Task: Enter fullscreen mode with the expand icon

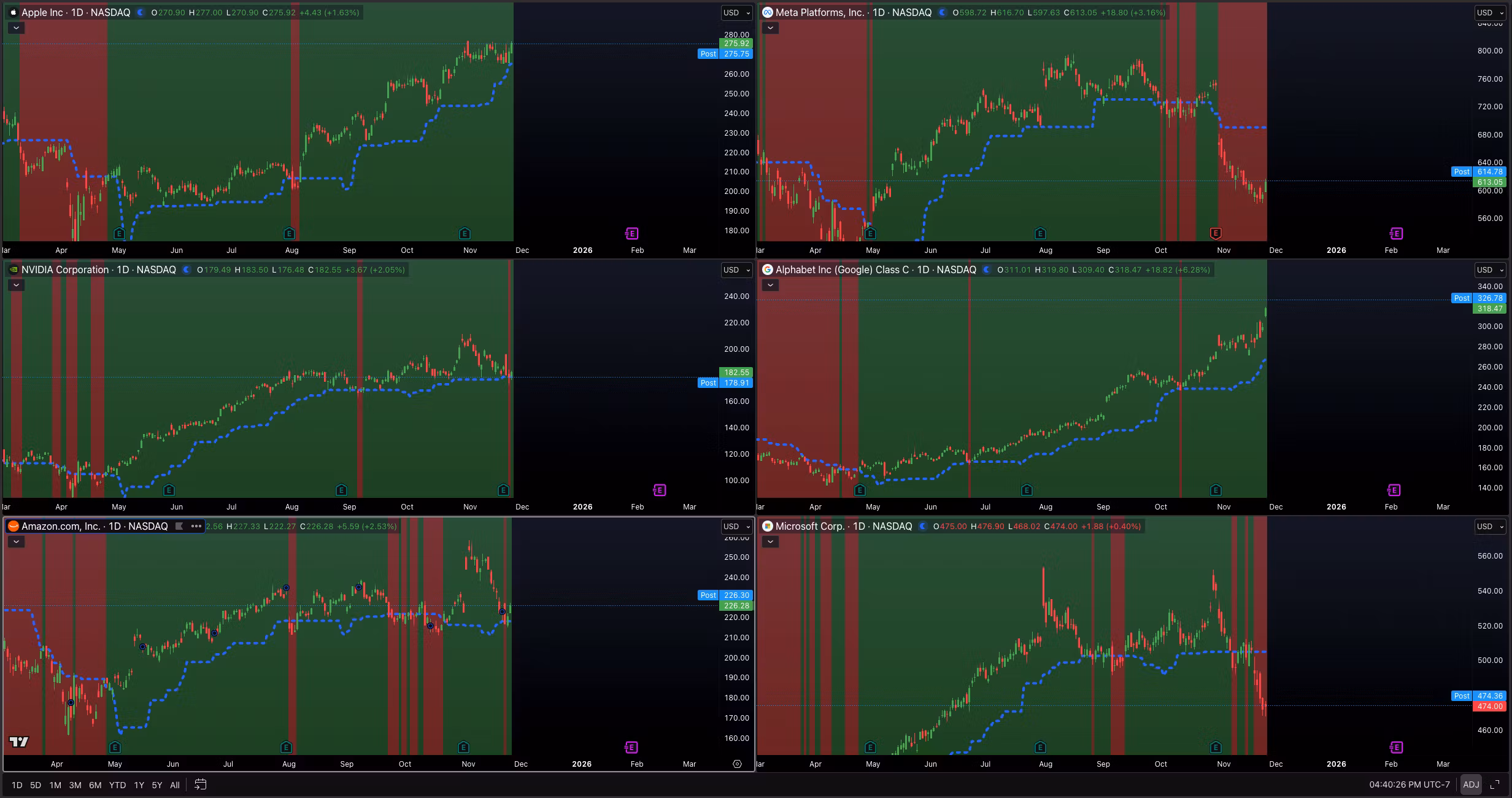Action: 1495,784
